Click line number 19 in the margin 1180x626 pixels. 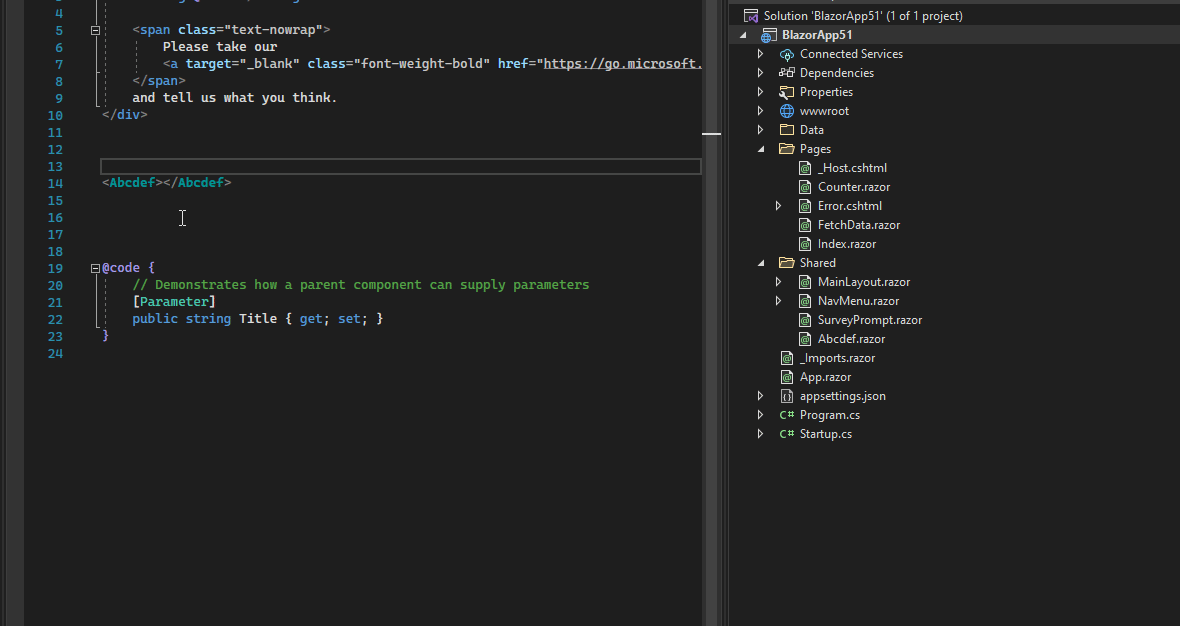55,269
